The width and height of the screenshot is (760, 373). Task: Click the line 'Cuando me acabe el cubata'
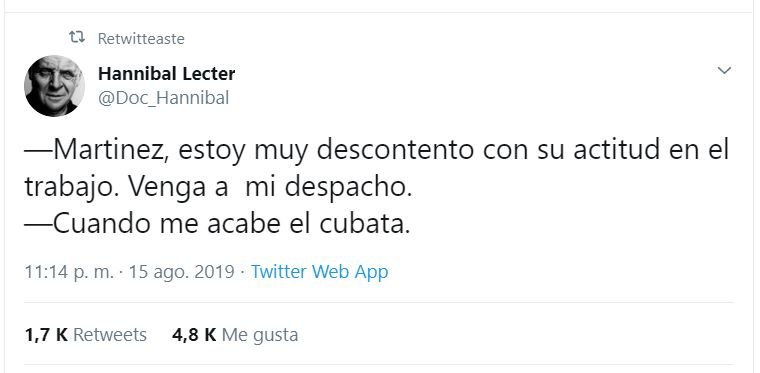point(217,224)
